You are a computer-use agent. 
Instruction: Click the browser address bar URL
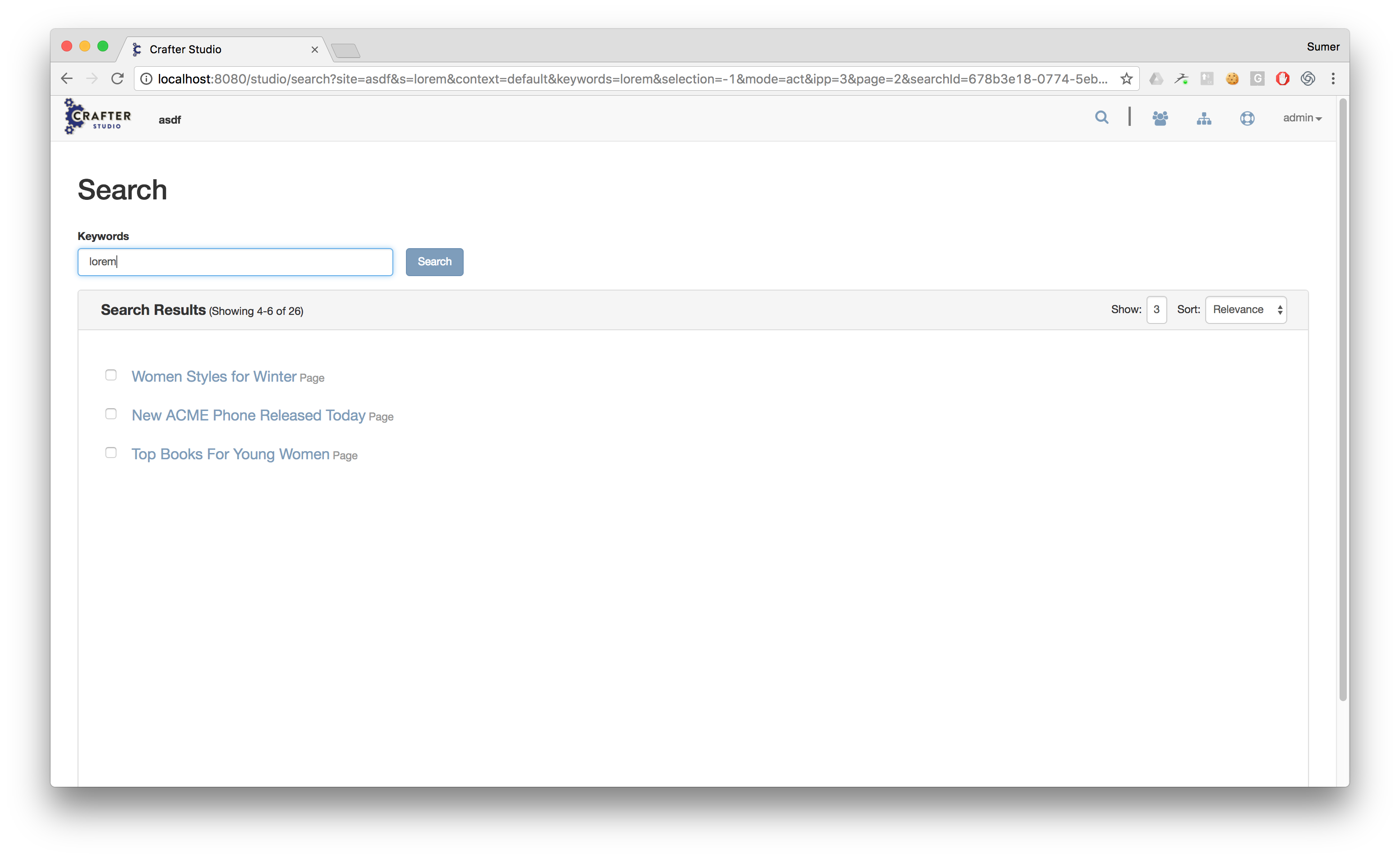[x=632, y=79]
